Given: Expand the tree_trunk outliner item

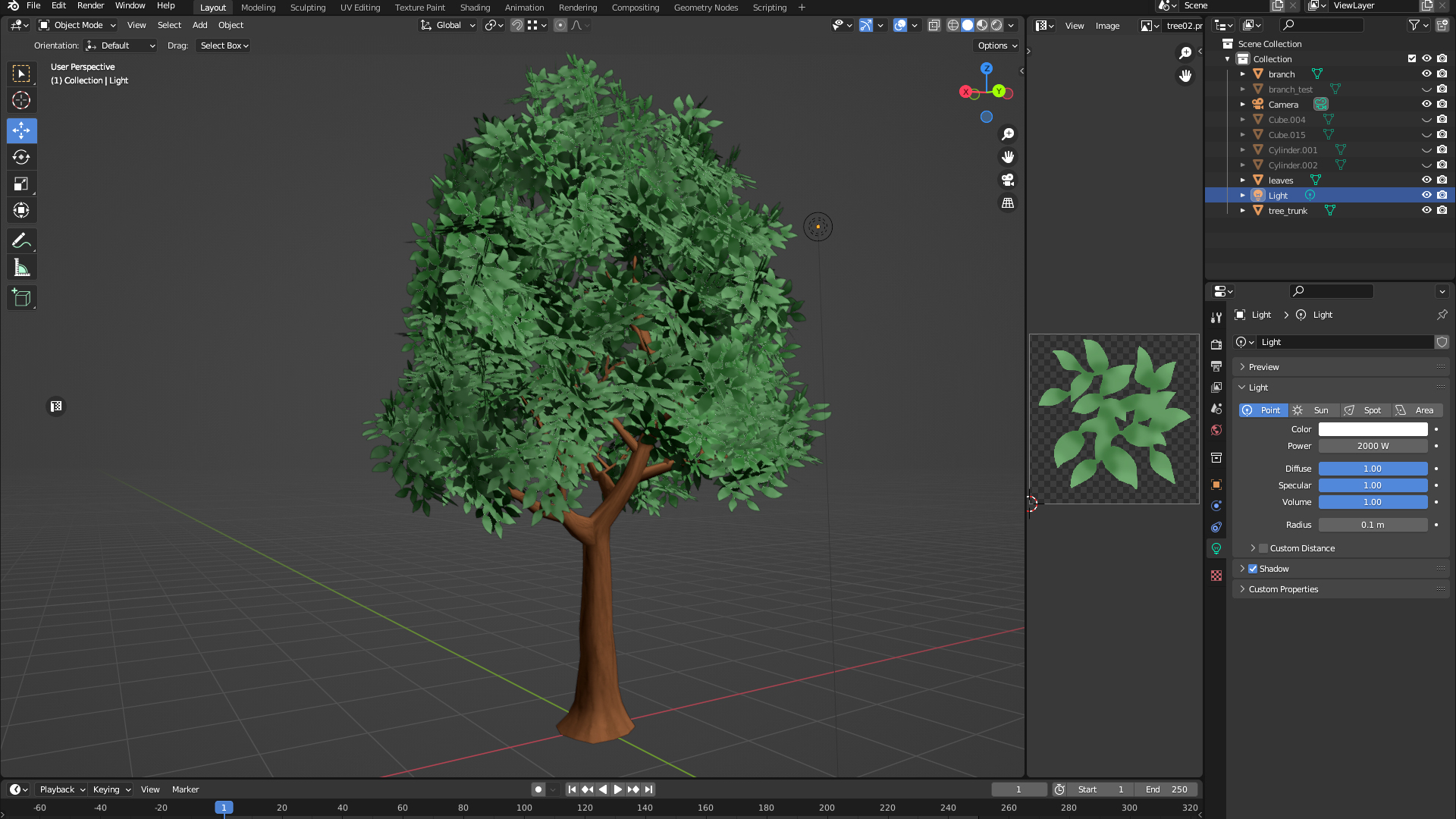Looking at the screenshot, I should click(x=1242, y=211).
